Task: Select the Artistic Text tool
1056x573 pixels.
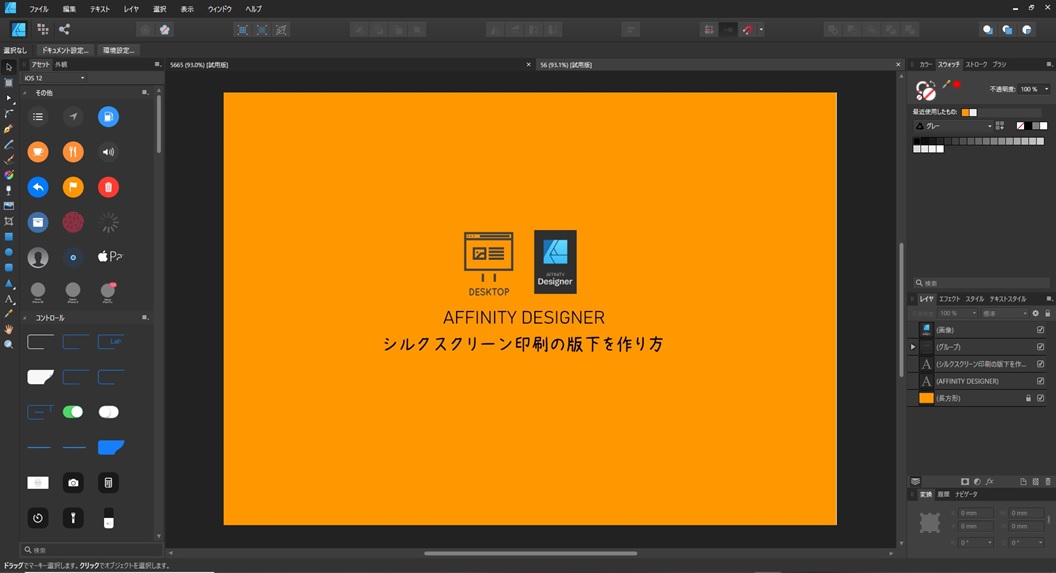Action: click(x=9, y=299)
